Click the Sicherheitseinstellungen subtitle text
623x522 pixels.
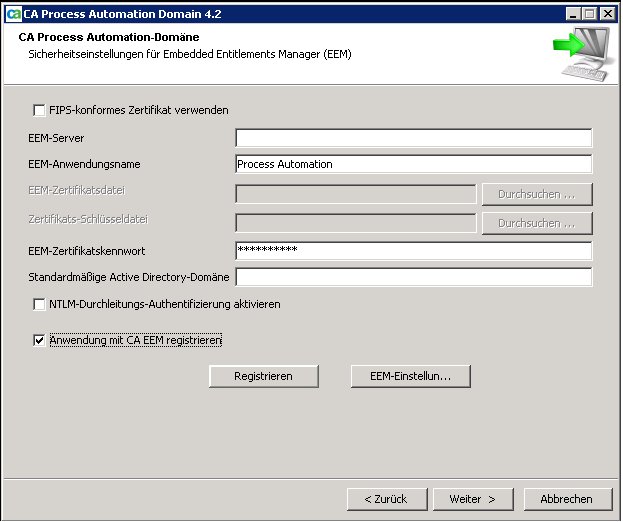coord(190,54)
